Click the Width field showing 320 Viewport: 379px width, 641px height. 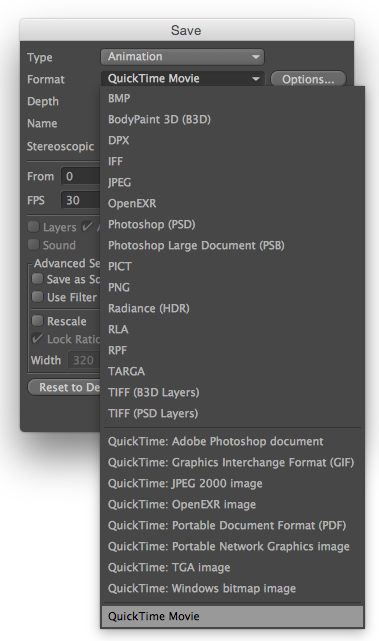pyautogui.click(x=84, y=360)
